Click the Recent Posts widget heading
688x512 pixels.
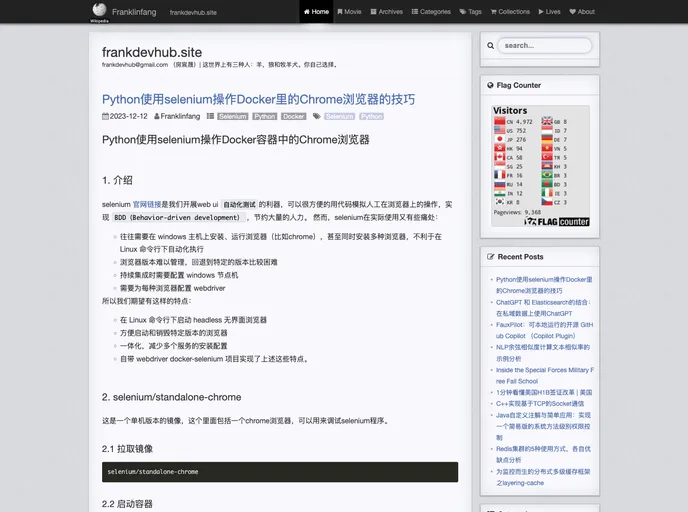[x=520, y=257]
